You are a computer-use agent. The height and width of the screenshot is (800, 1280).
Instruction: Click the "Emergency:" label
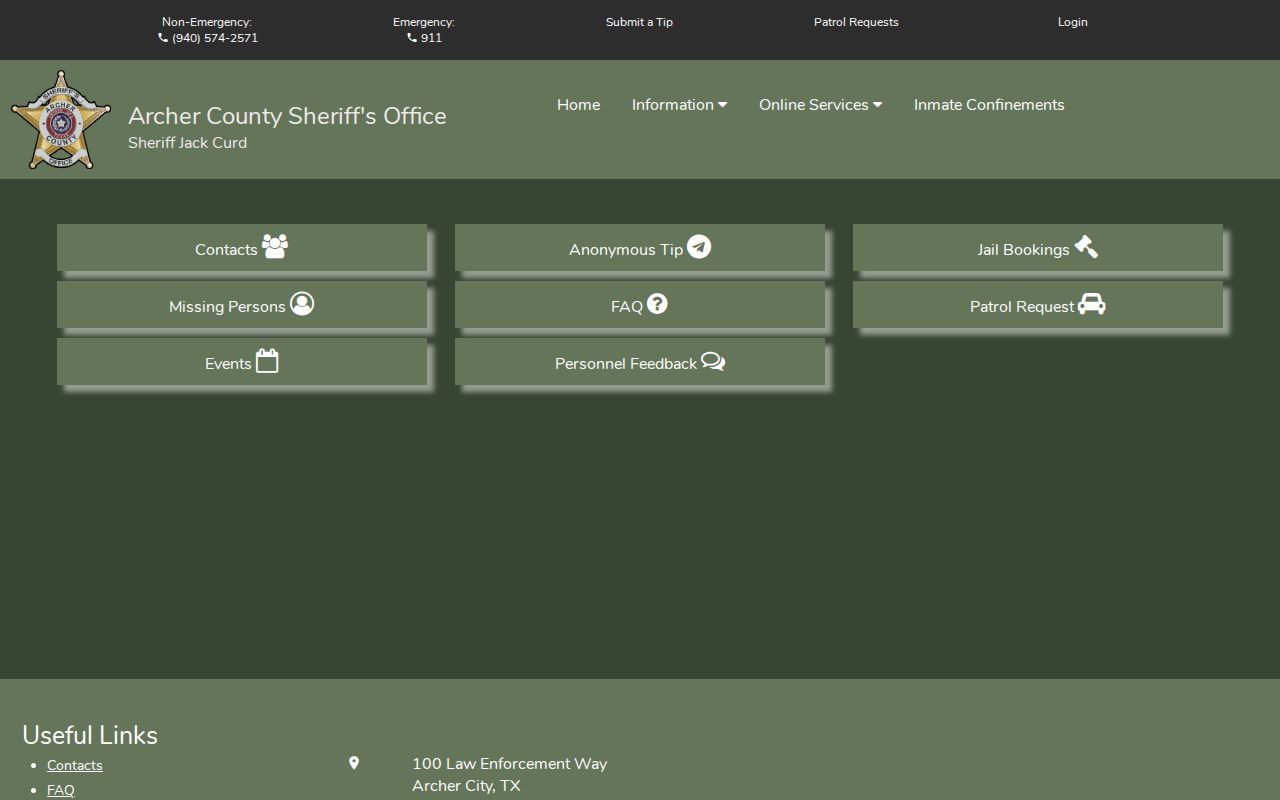tap(424, 22)
